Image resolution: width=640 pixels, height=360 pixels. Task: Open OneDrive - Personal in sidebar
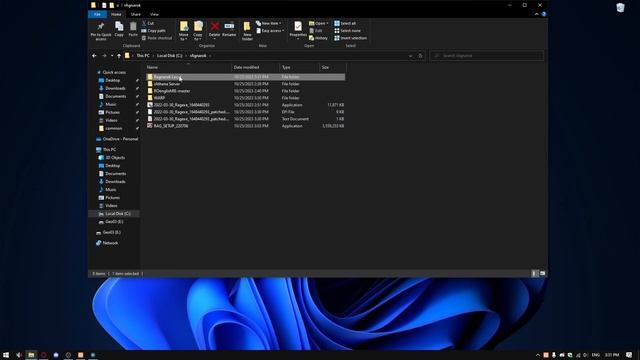(117, 139)
